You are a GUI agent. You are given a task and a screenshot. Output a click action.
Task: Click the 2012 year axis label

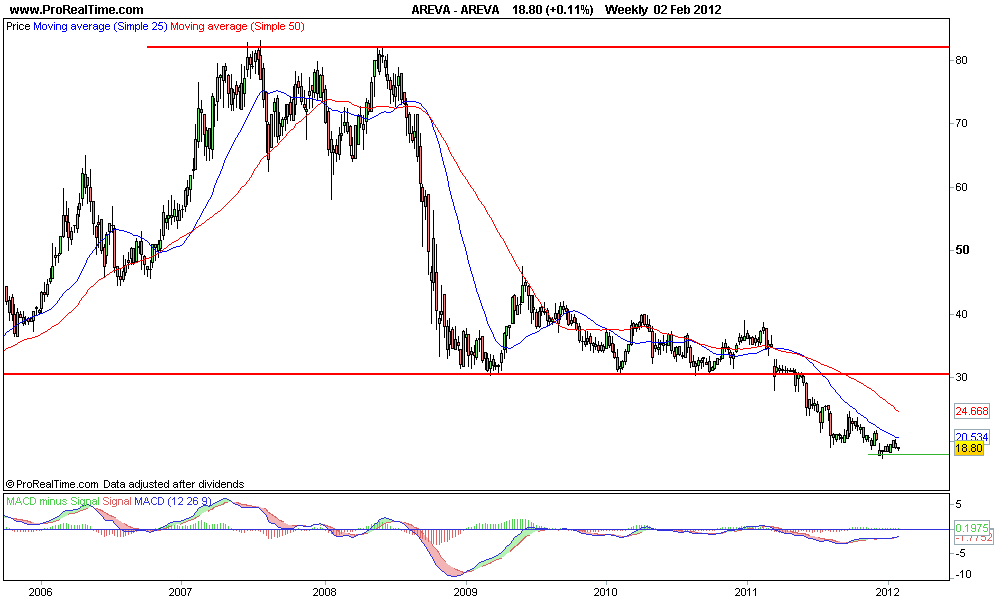(888, 591)
